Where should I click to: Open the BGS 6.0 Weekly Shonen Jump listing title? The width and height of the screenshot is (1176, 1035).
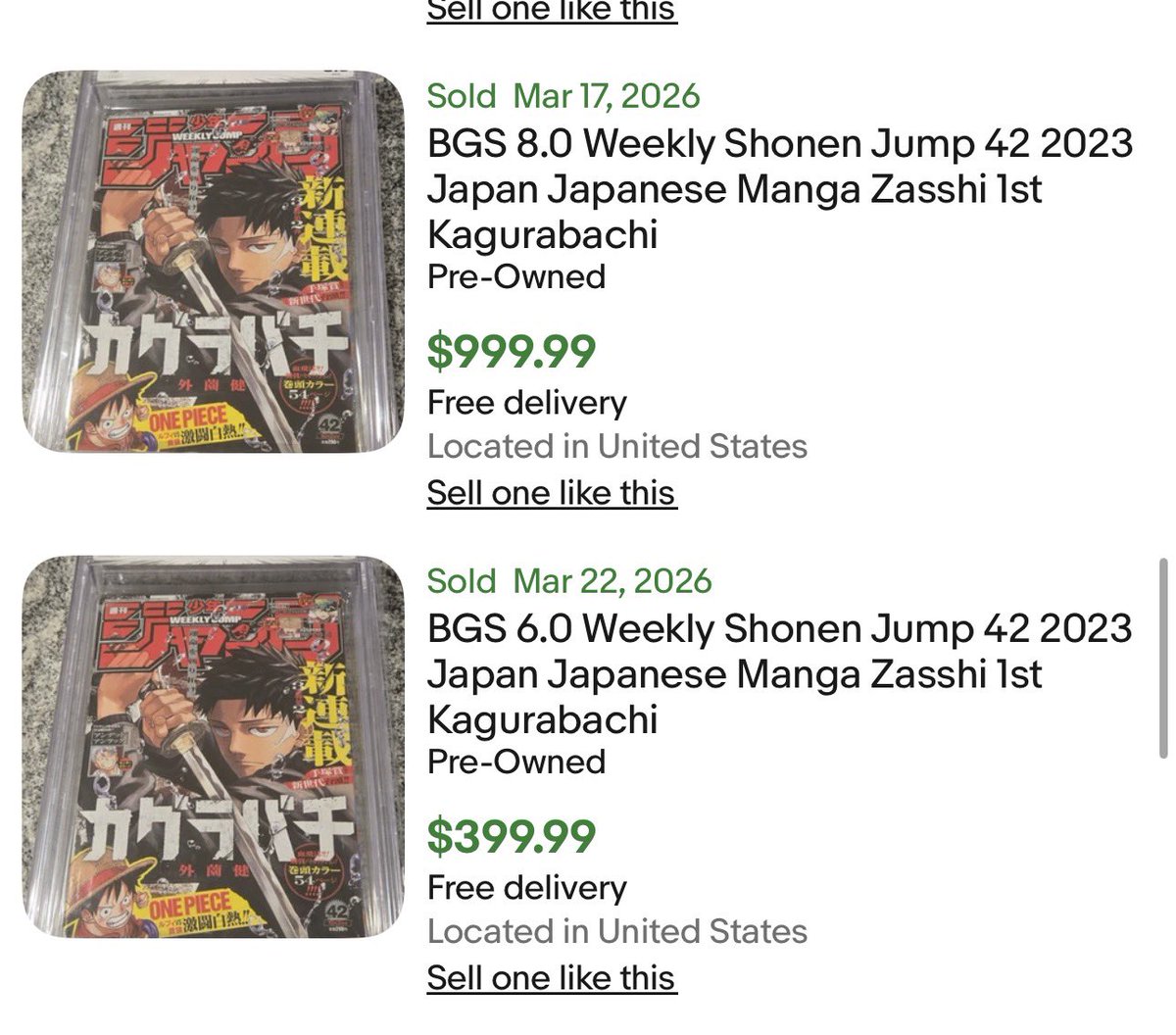[x=779, y=674]
